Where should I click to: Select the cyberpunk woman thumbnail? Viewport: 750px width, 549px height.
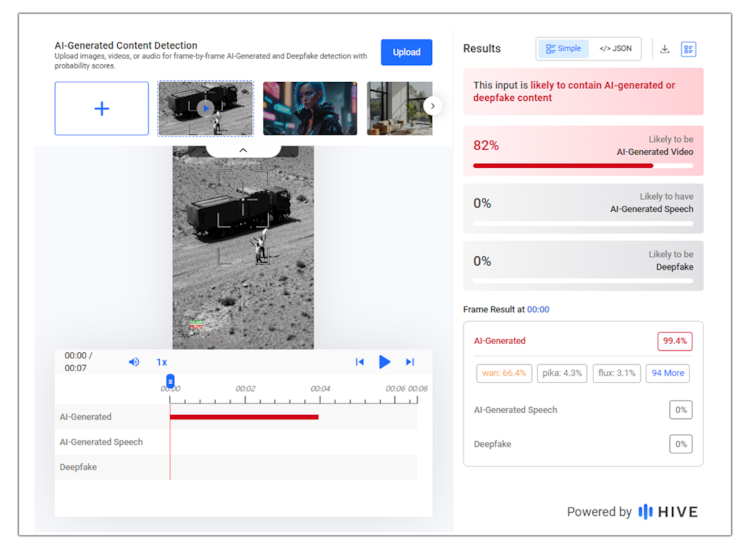309,108
